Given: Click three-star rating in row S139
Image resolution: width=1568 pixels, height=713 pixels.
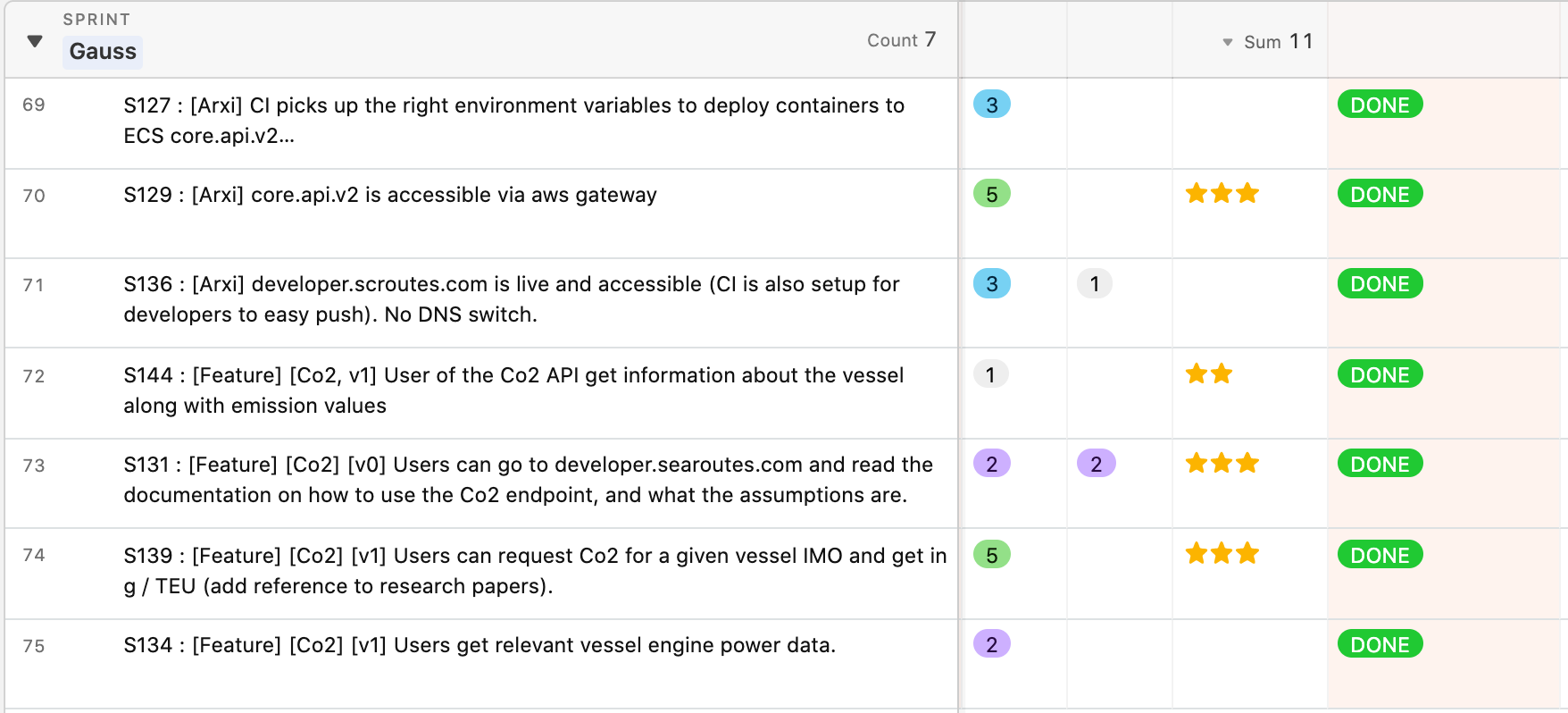Looking at the screenshot, I should [x=1222, y=554].
